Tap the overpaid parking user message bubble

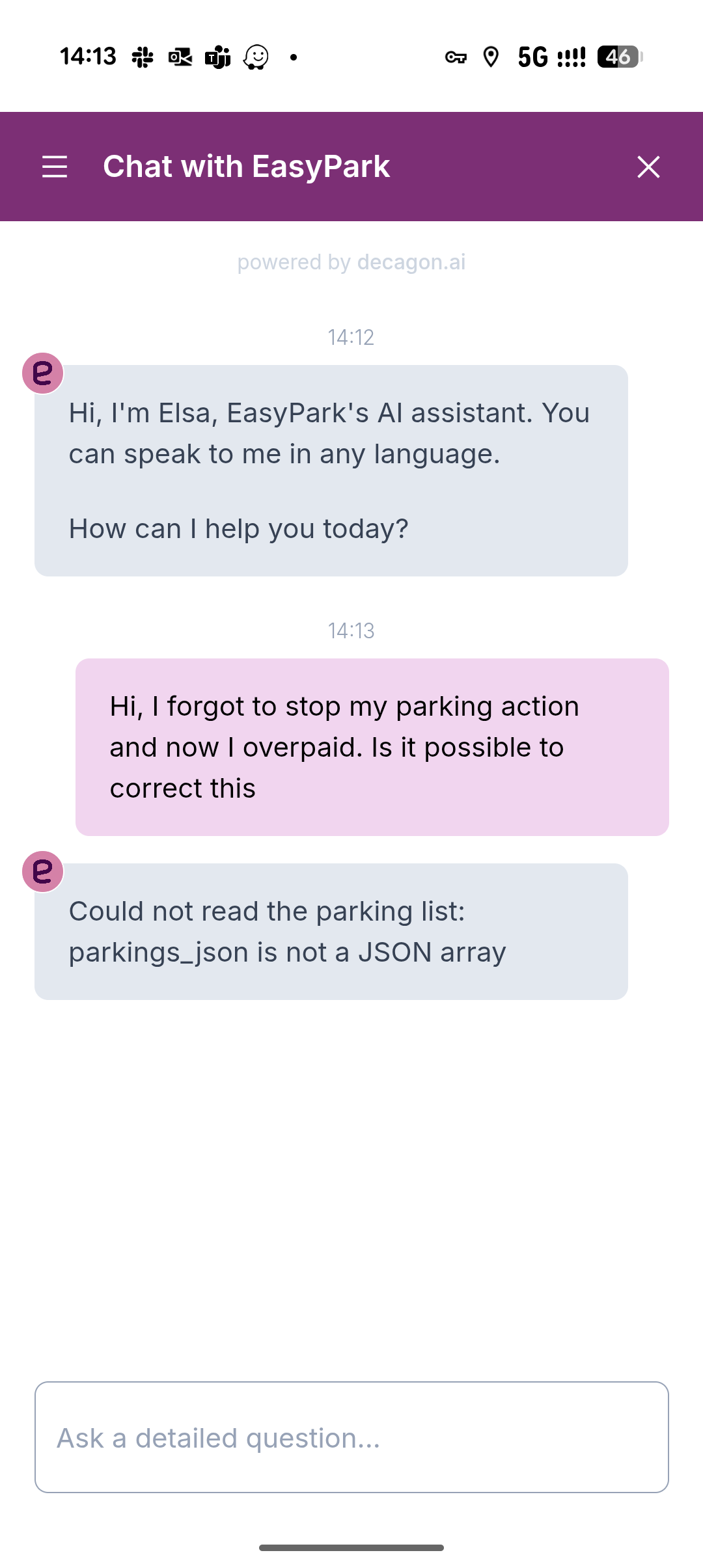coord(372,747)
